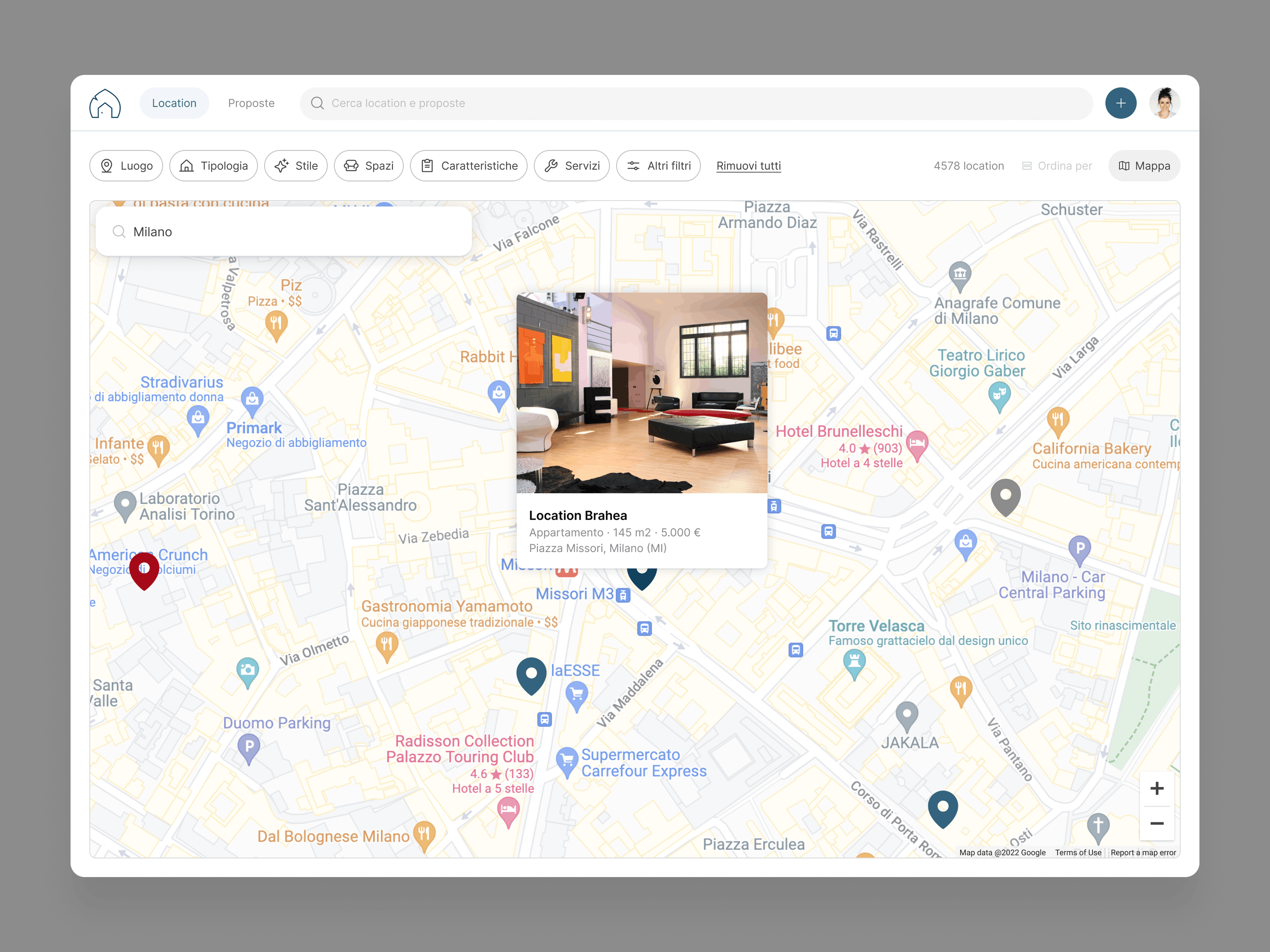Zoom out using the minus map control
The height and width of the screenshot is (952, 1270).
point(1157,824)
